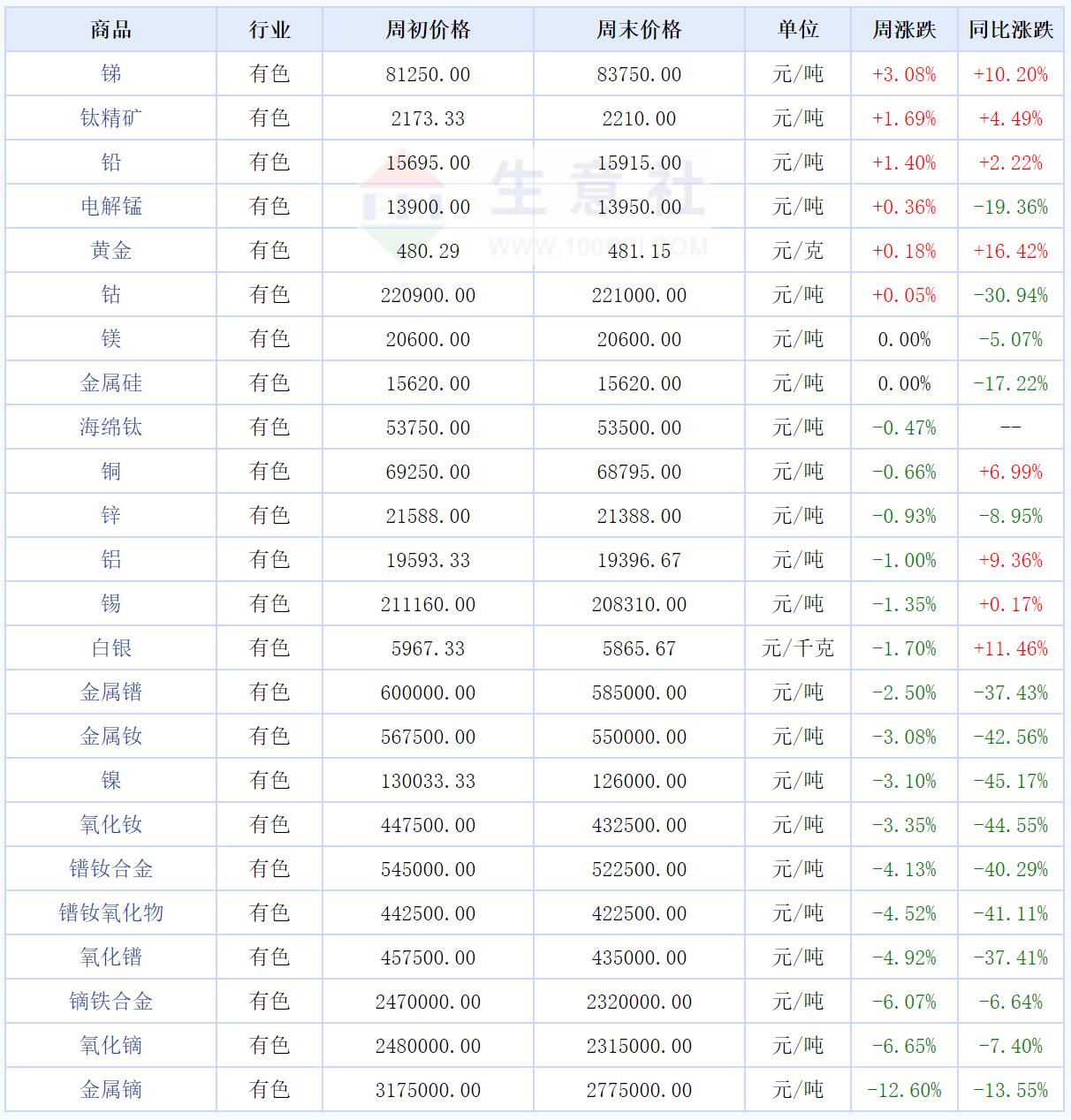Open the 镍 commodity link

pyautogui.click(x=110, y=781)
